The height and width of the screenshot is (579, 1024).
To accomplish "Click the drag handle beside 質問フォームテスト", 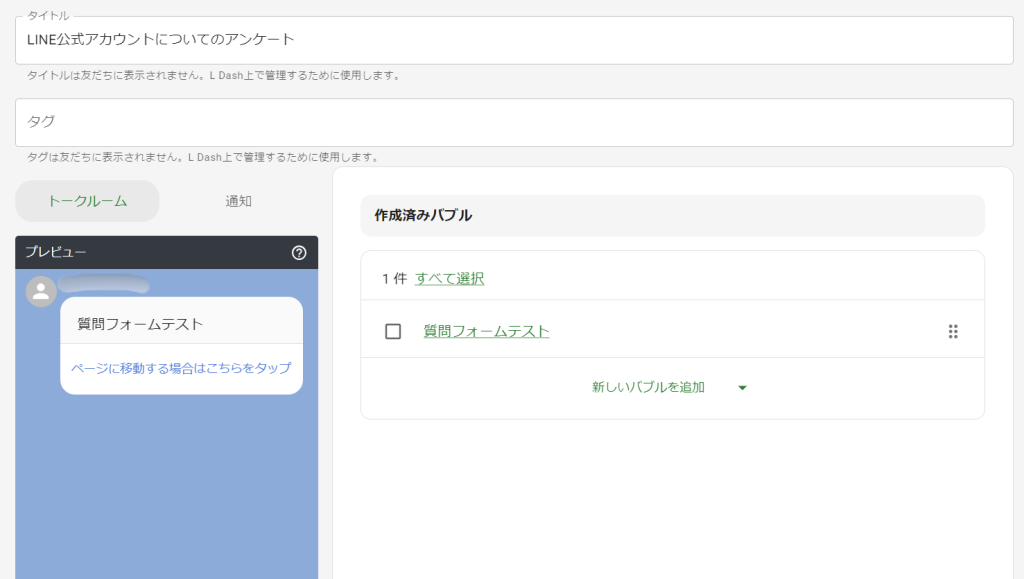I will tap(952, 330).
